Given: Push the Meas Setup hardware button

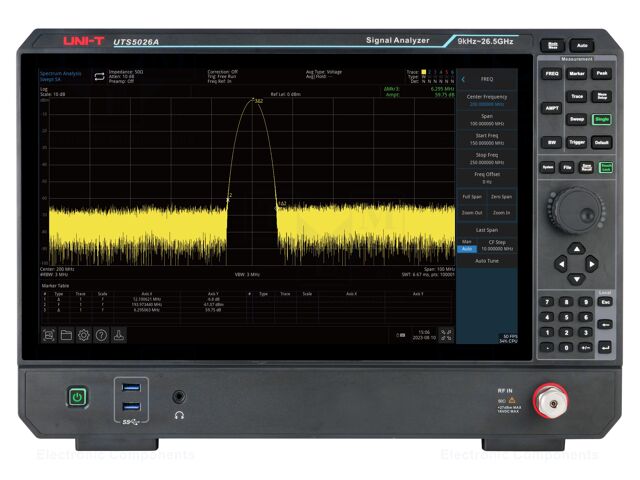Looking at the screenshot, I should click(602, 96).
